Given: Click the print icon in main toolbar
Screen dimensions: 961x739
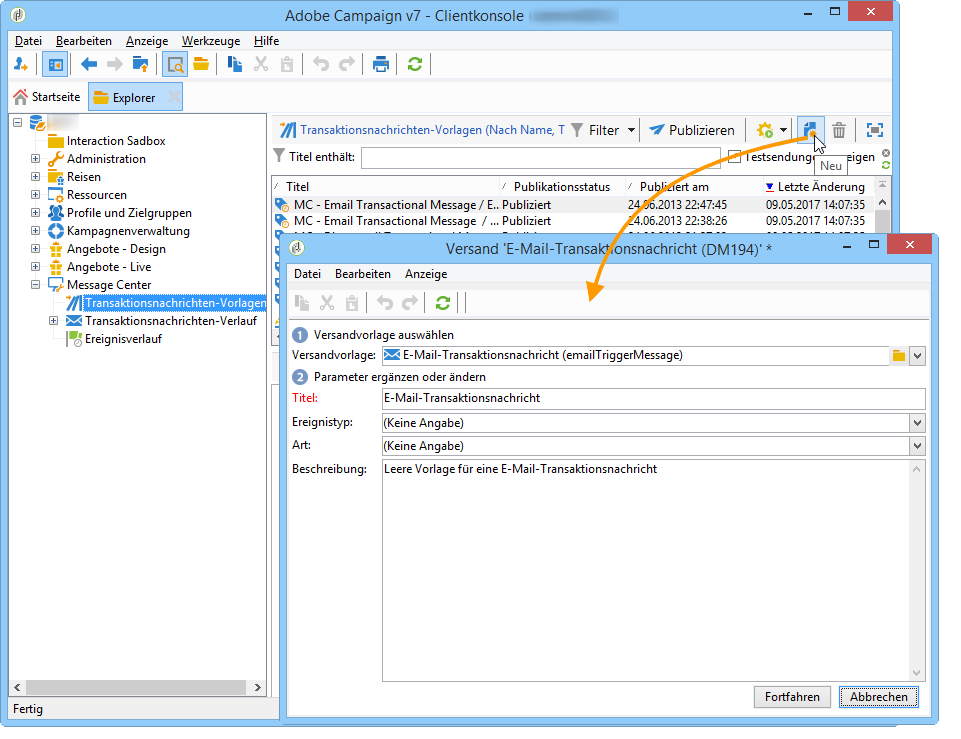Looking at the screenshot, I should coord(381,64).
